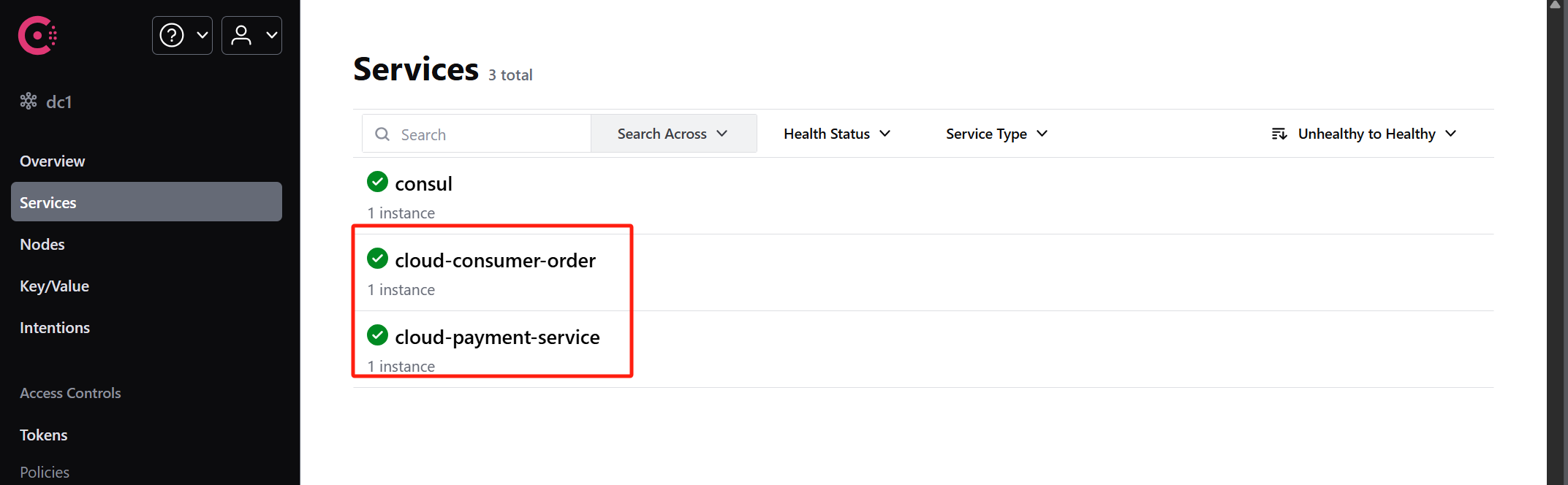Viewport: 1568px width, 485px height.
Task: Click the search magnifier icon
Action: (382, 134)
